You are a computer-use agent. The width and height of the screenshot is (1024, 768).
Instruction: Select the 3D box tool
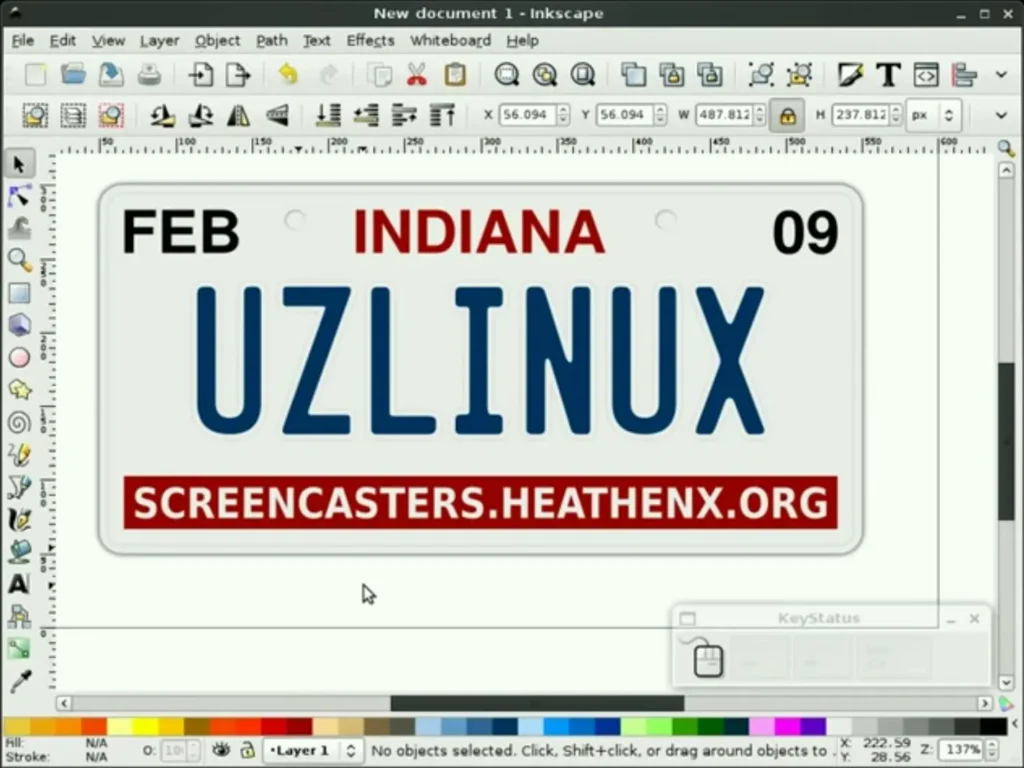[x=19, y=325]
